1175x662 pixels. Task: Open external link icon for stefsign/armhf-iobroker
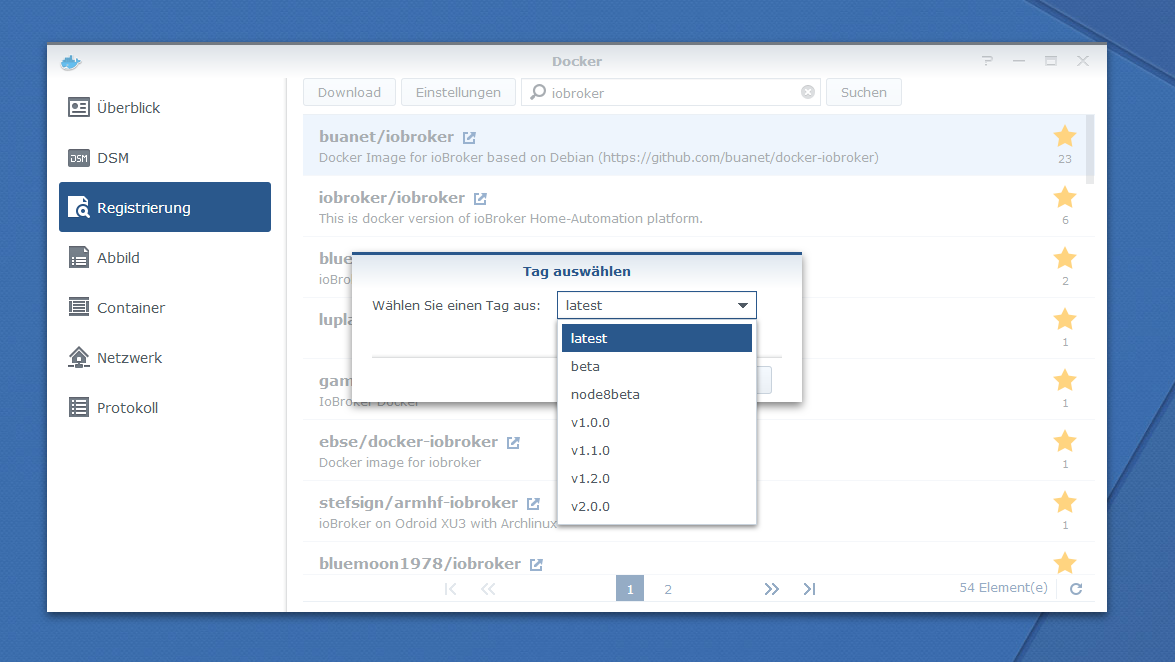(534, 503)
